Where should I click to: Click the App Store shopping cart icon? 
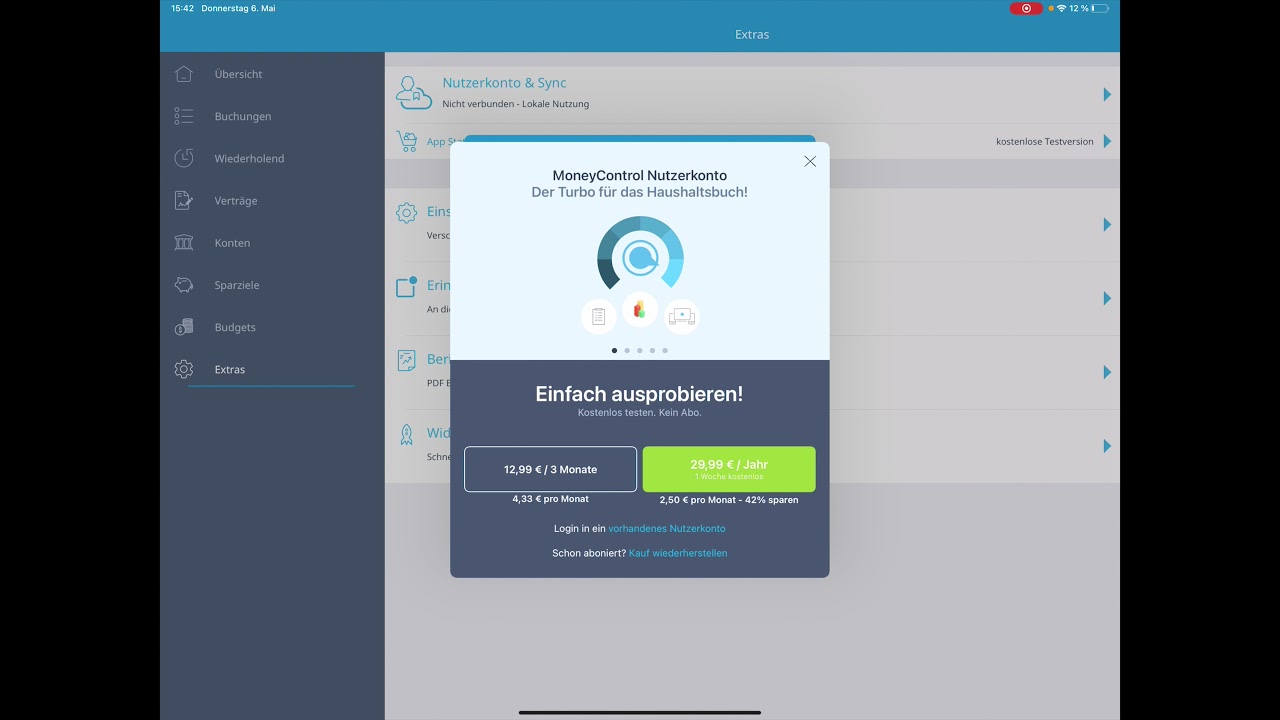[x=407, y=141]
